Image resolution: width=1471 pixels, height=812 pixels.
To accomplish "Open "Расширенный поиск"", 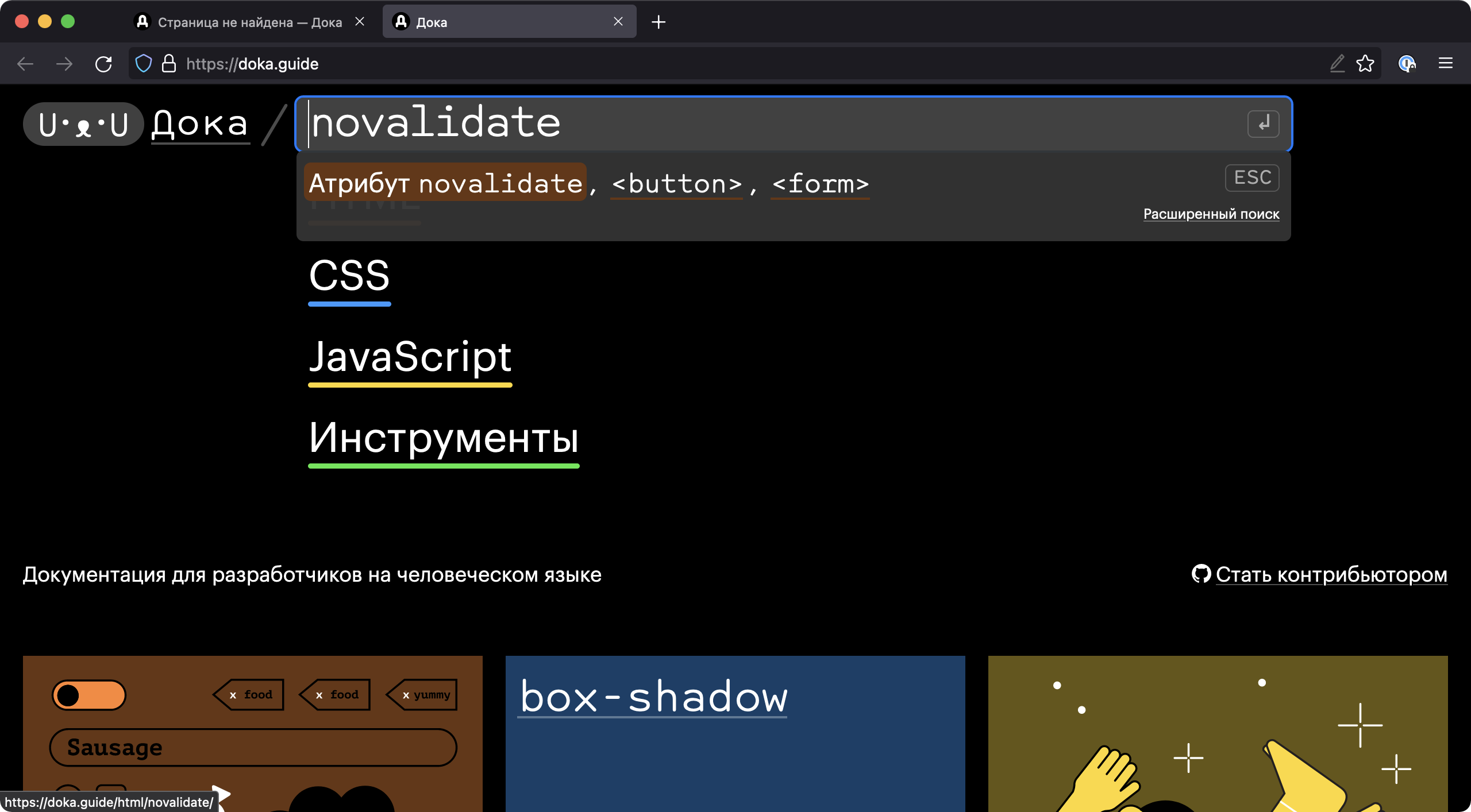I will pos(1211,214).
